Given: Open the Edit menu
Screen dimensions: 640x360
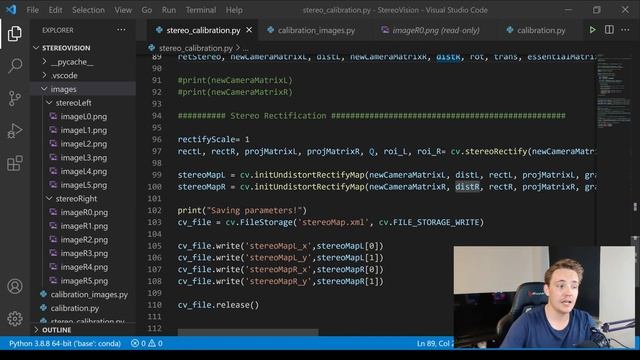Looking at the screenshot, I should [56, 10].
